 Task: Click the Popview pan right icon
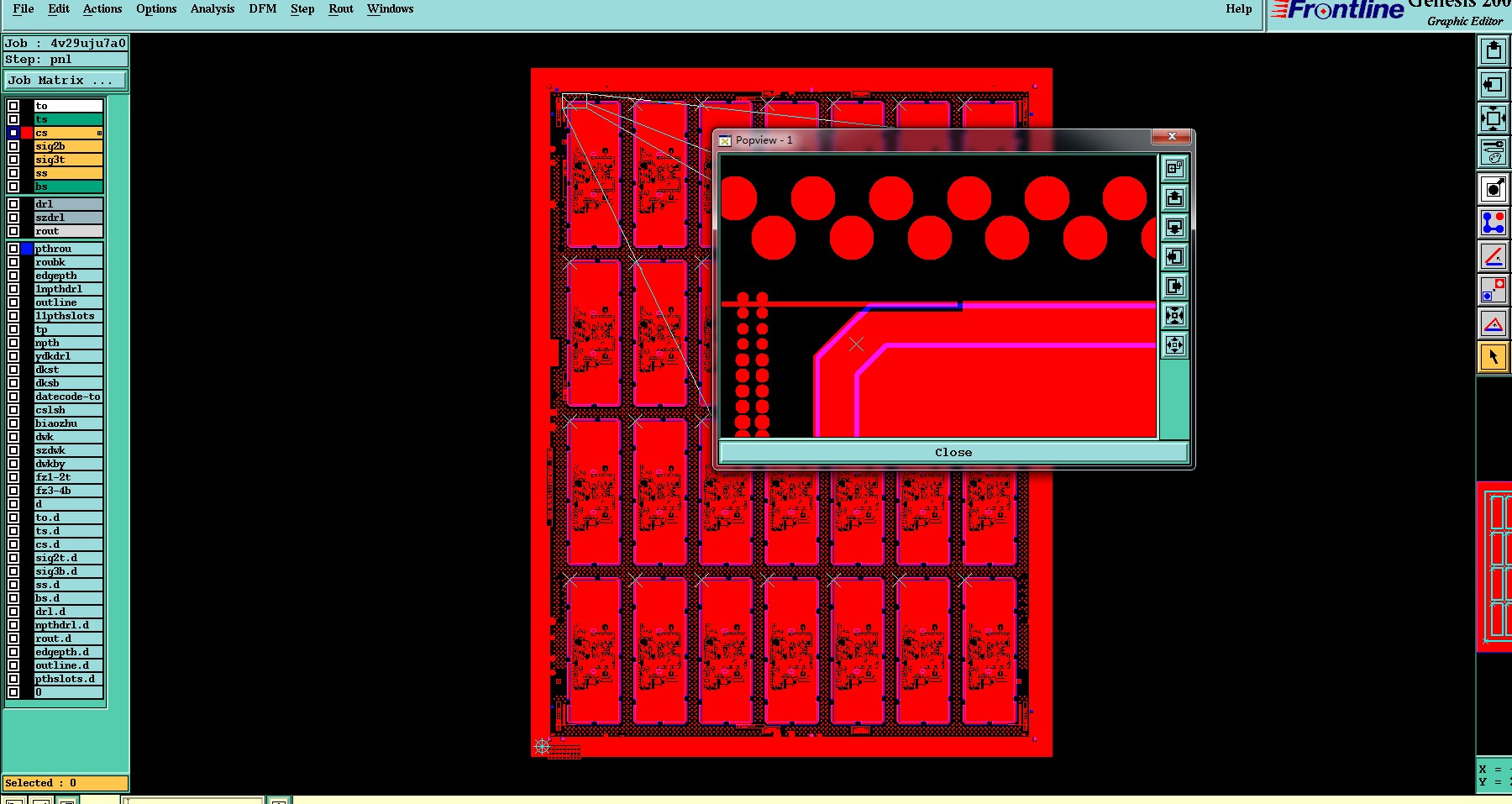(x=1174, y=286)
